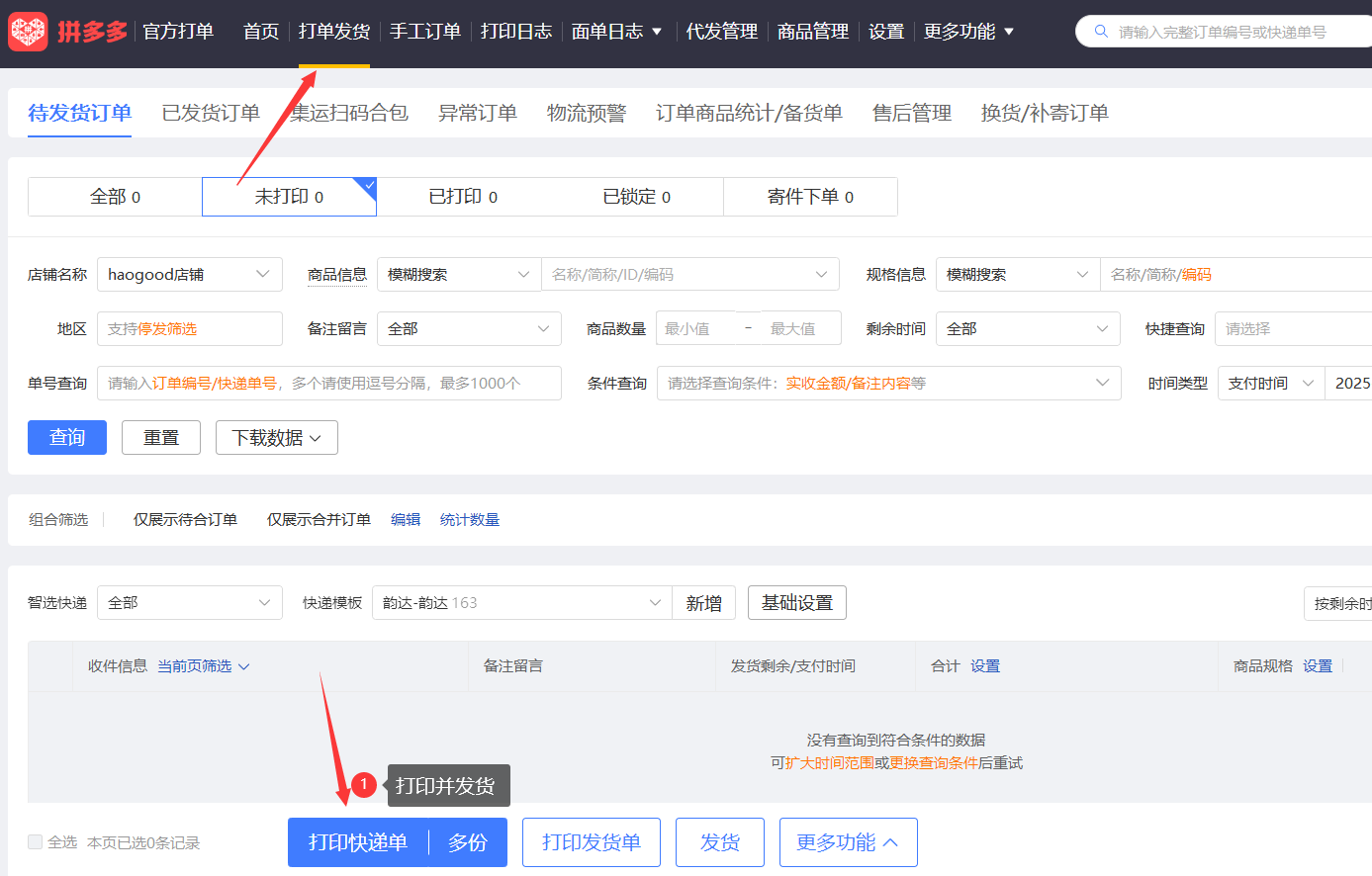The image size is (1372, 876).
Task: Open the 下载数据 dropdown button
Action: tap(276, 438)
